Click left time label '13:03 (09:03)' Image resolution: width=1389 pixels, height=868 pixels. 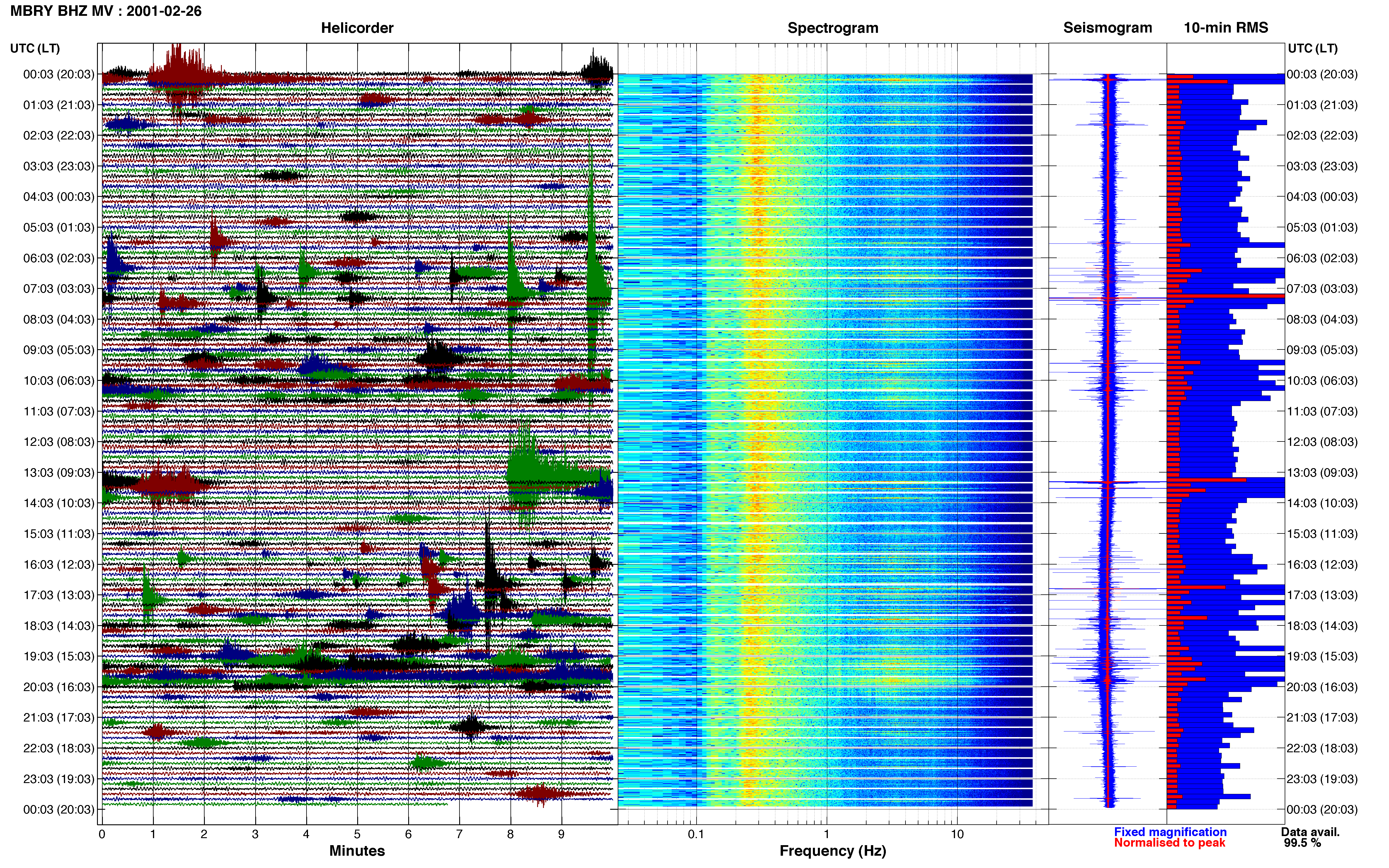pos(59,473)
